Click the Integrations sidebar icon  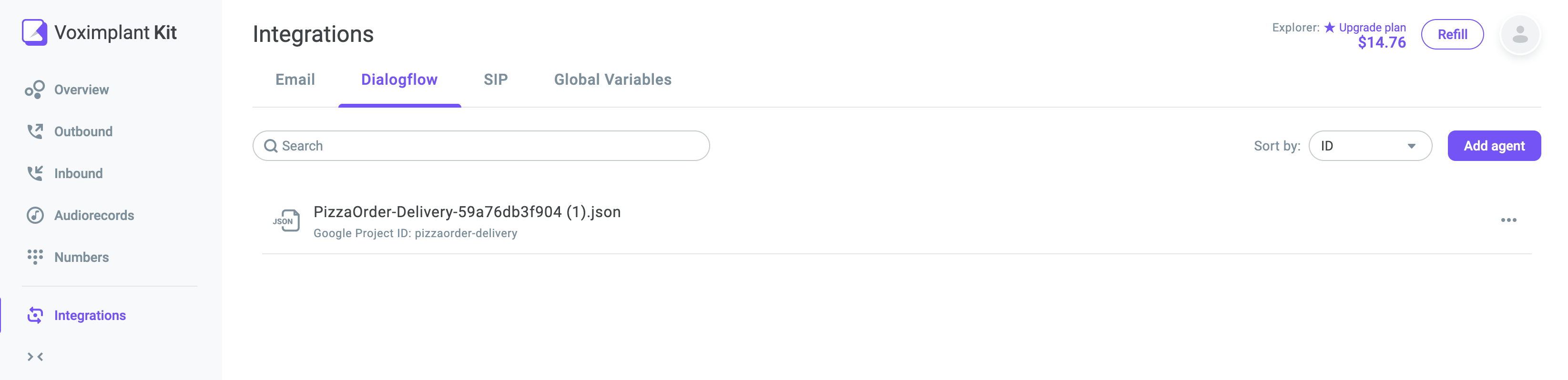coord(35,315)
